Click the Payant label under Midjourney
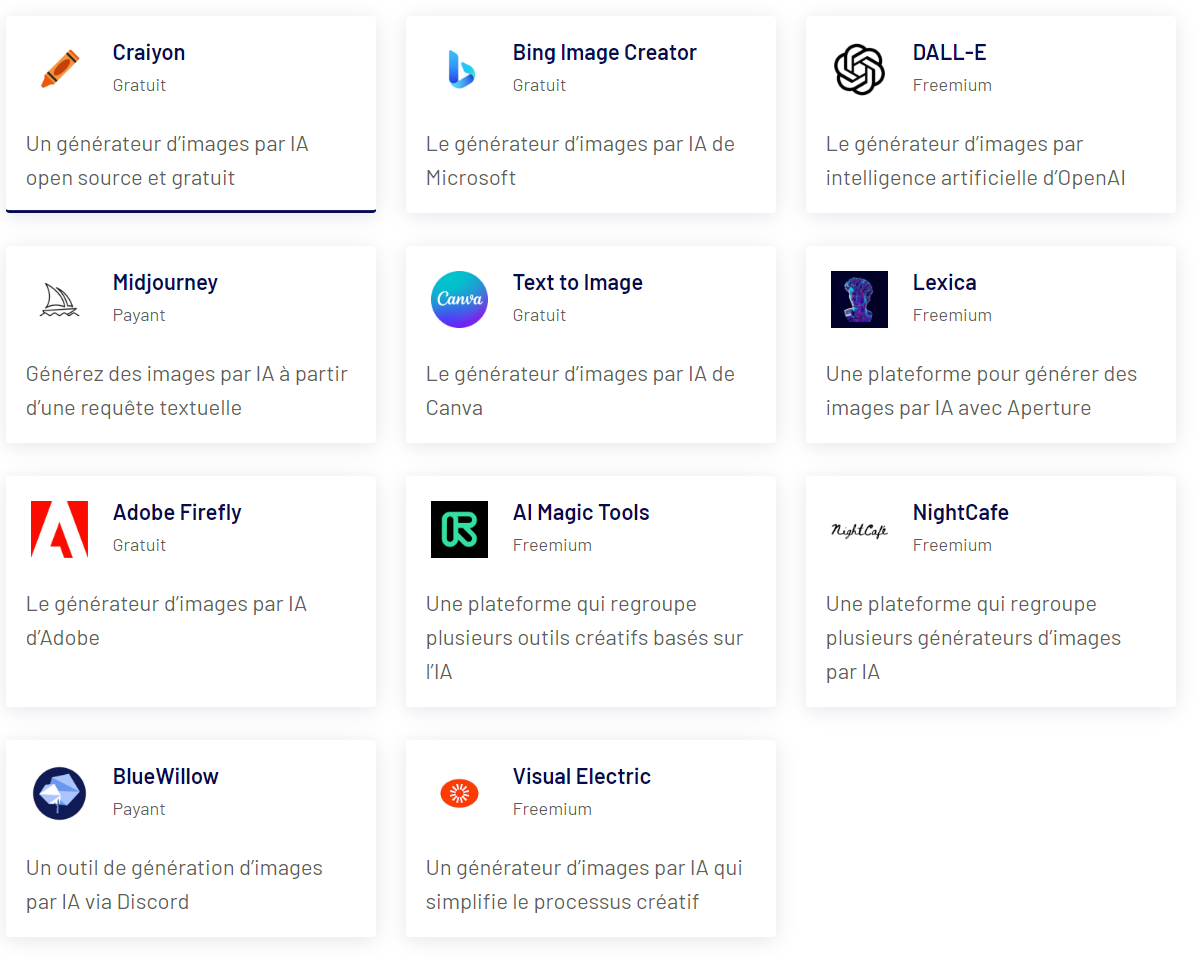The height and width of the screenshot is (962, 1198). (x=139, y=316)
